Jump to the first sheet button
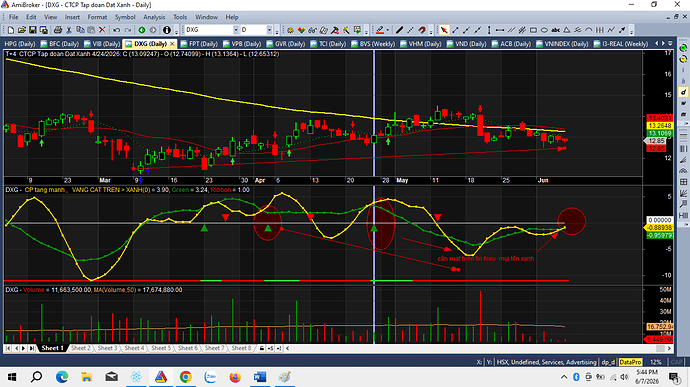The height and width of the screenshot is (387, 690). (8, 348)
